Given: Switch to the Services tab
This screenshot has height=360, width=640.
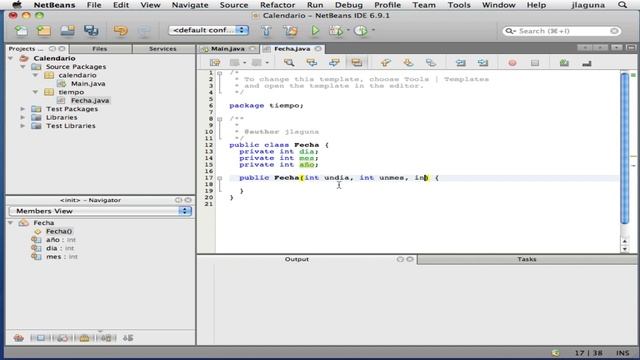Looking at the screenshot, I should point(162,49).
